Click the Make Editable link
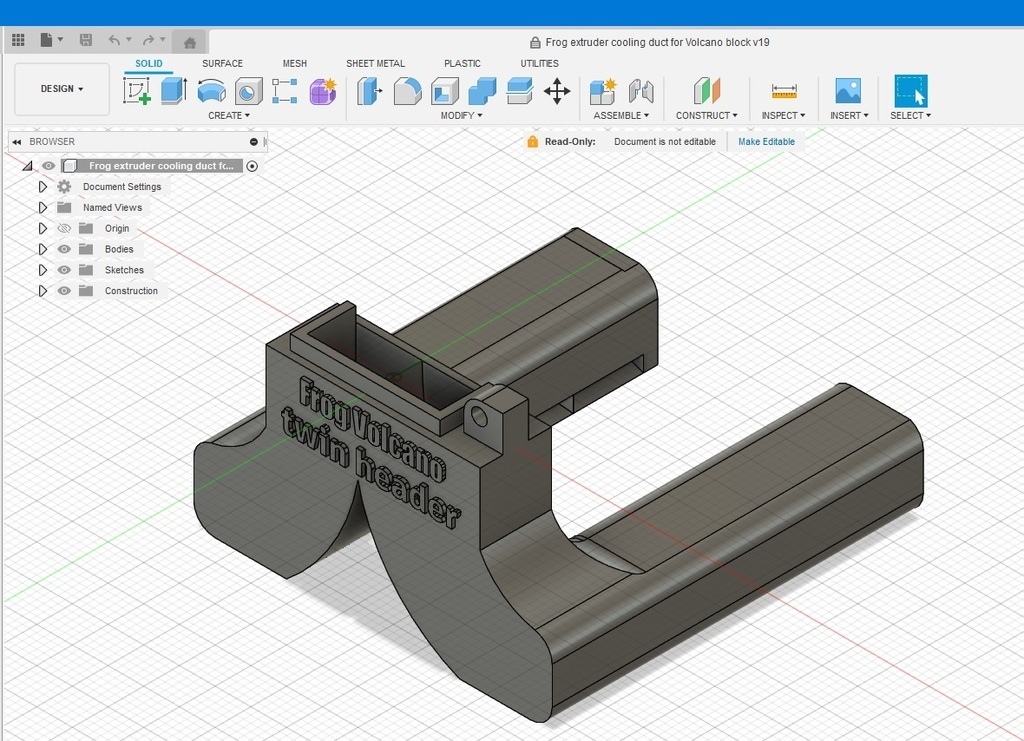1024x741 pixels. 766,142
